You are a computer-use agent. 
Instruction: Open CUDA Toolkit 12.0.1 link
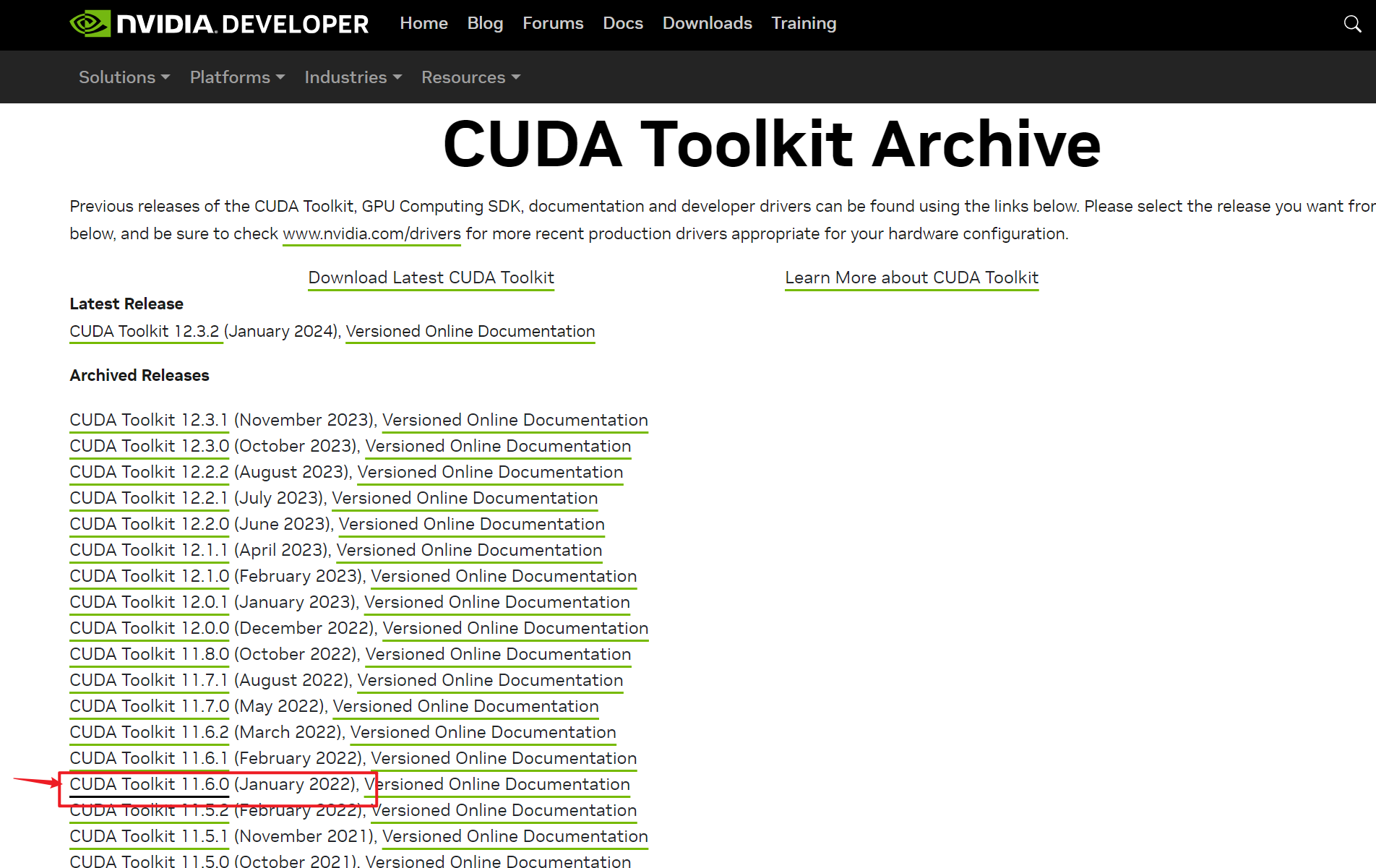click(149, 603)
